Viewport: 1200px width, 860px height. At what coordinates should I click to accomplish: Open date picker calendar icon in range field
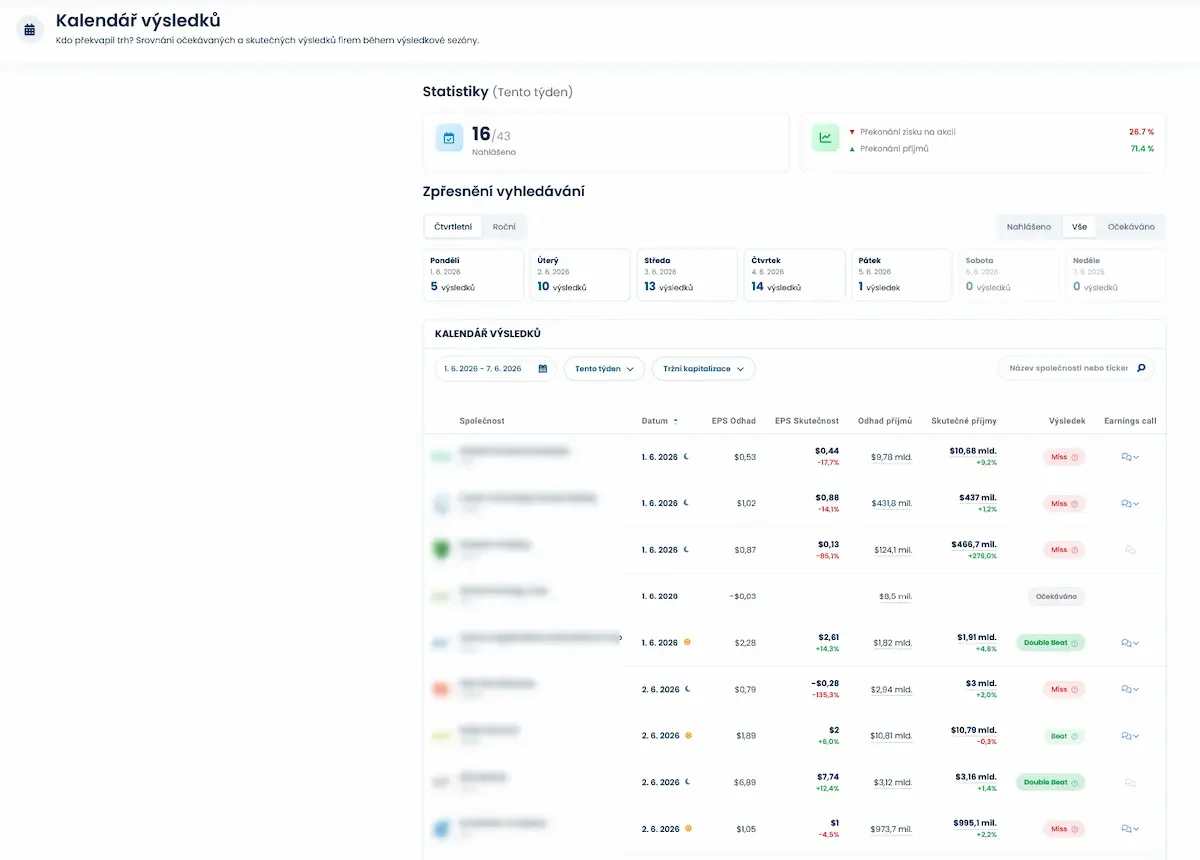(x=543, y=369)
